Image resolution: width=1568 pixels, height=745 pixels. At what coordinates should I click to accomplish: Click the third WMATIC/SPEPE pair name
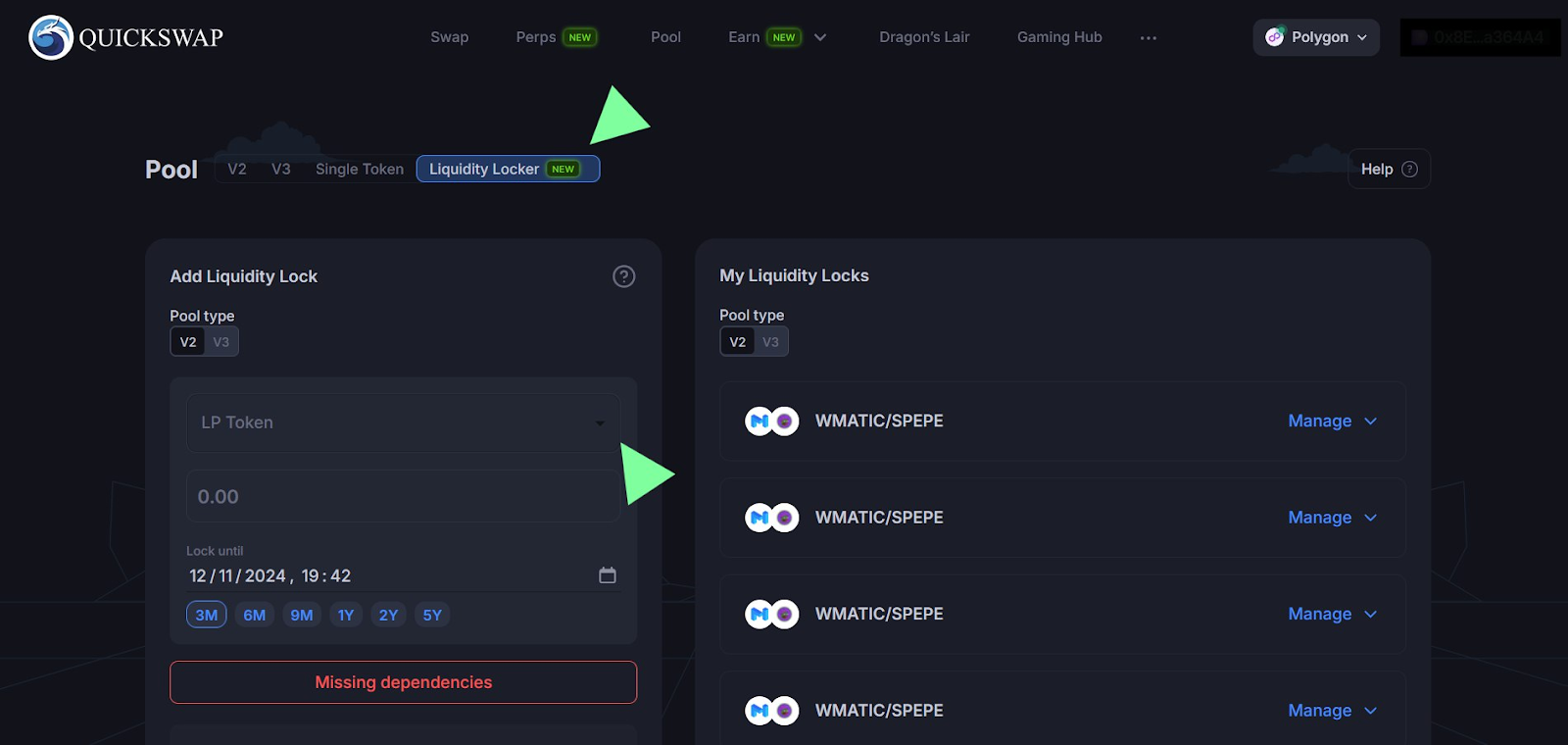coord(879,615)
